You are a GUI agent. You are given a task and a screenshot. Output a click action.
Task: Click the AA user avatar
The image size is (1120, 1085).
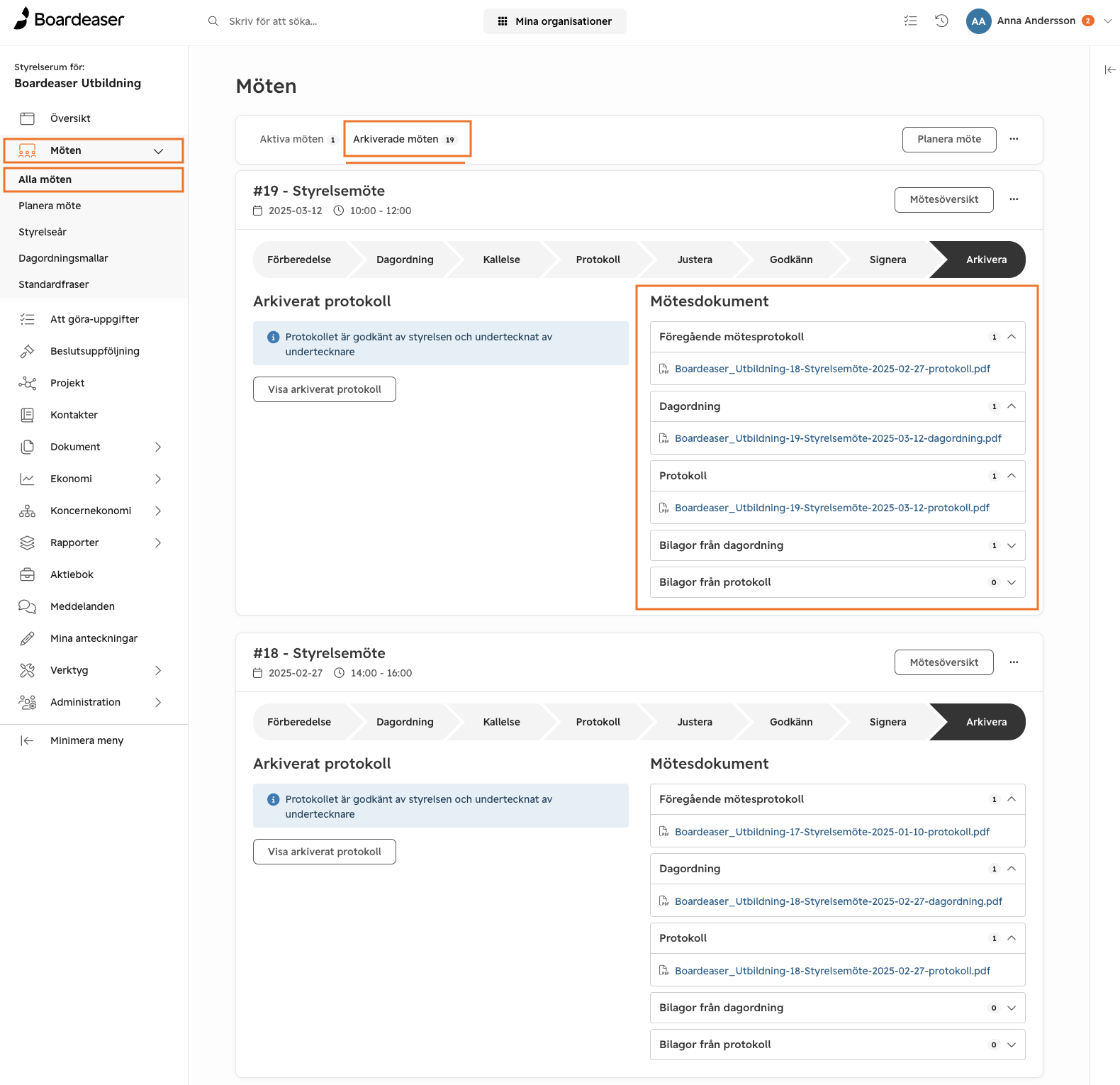click(x=978, y=21)
